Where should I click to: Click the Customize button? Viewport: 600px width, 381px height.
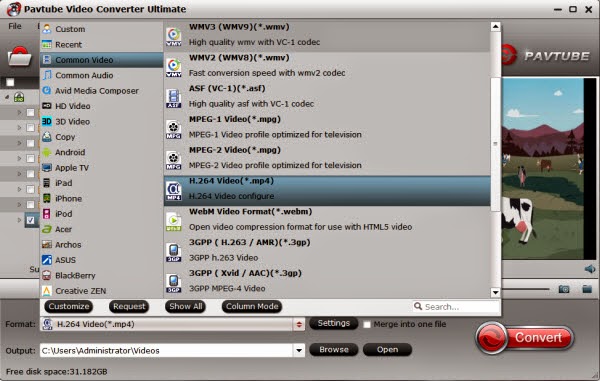(x=69, y=306)
